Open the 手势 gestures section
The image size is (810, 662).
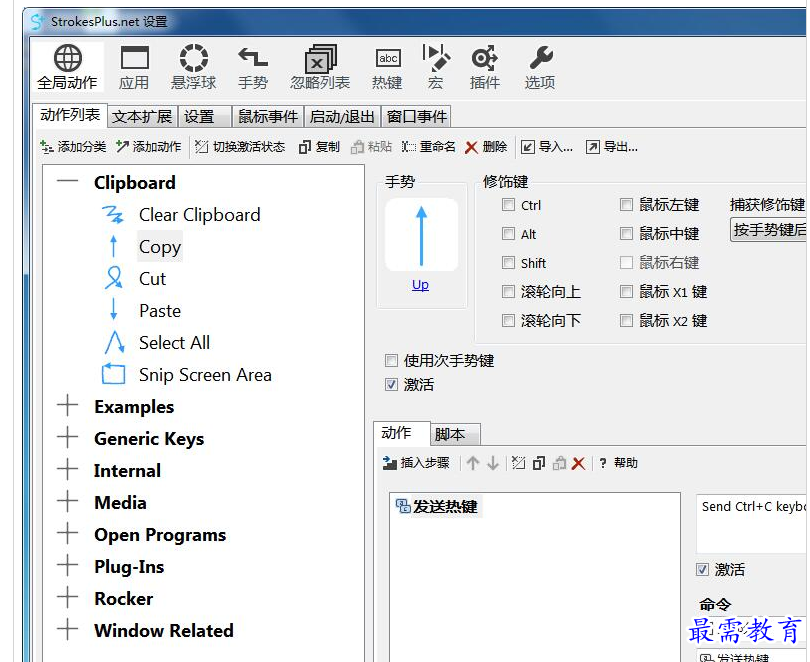253,67
